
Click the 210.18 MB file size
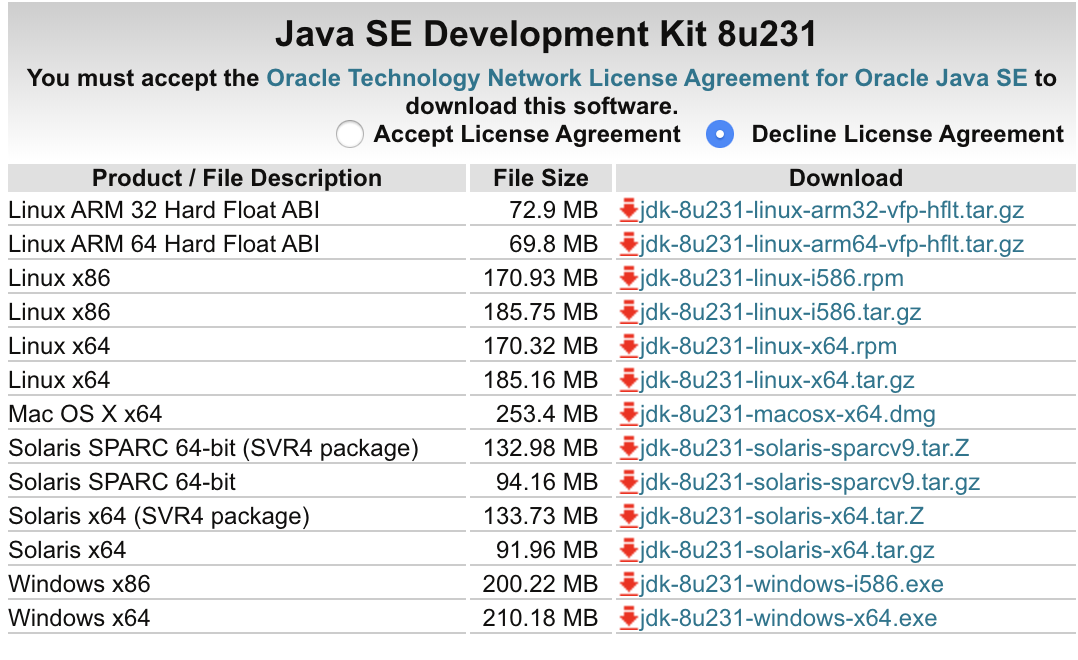(540, 618)
